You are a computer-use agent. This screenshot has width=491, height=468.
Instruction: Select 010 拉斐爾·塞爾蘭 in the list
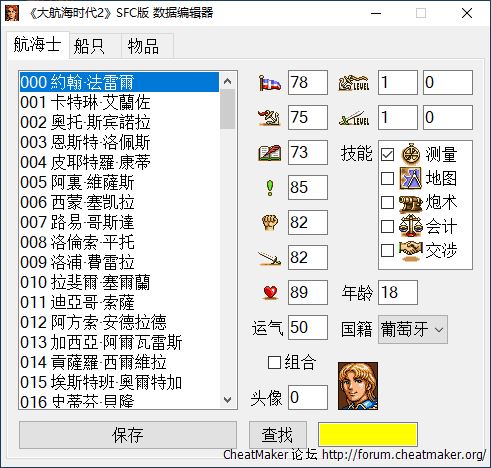pyautogui.click(x=119, y=282)
